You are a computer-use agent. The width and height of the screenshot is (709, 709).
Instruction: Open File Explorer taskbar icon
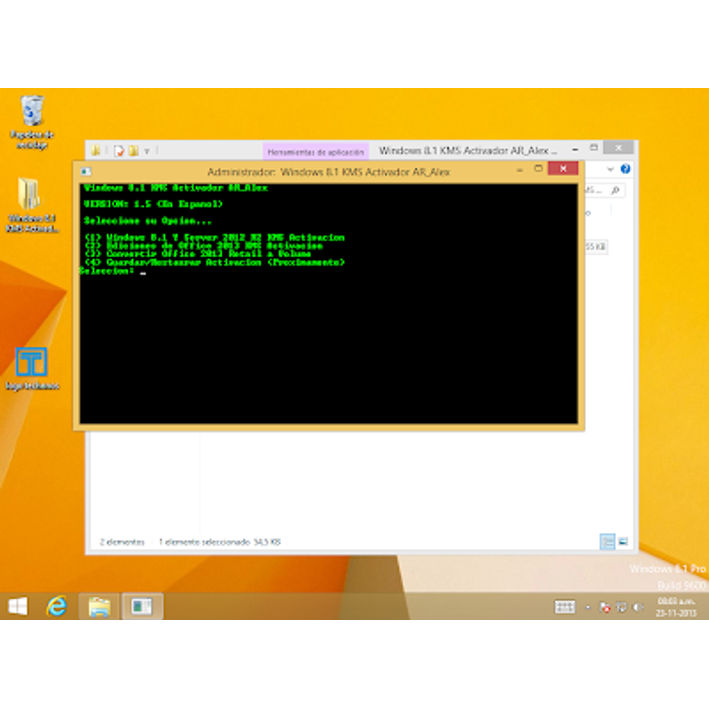click(x=99, y=606)
